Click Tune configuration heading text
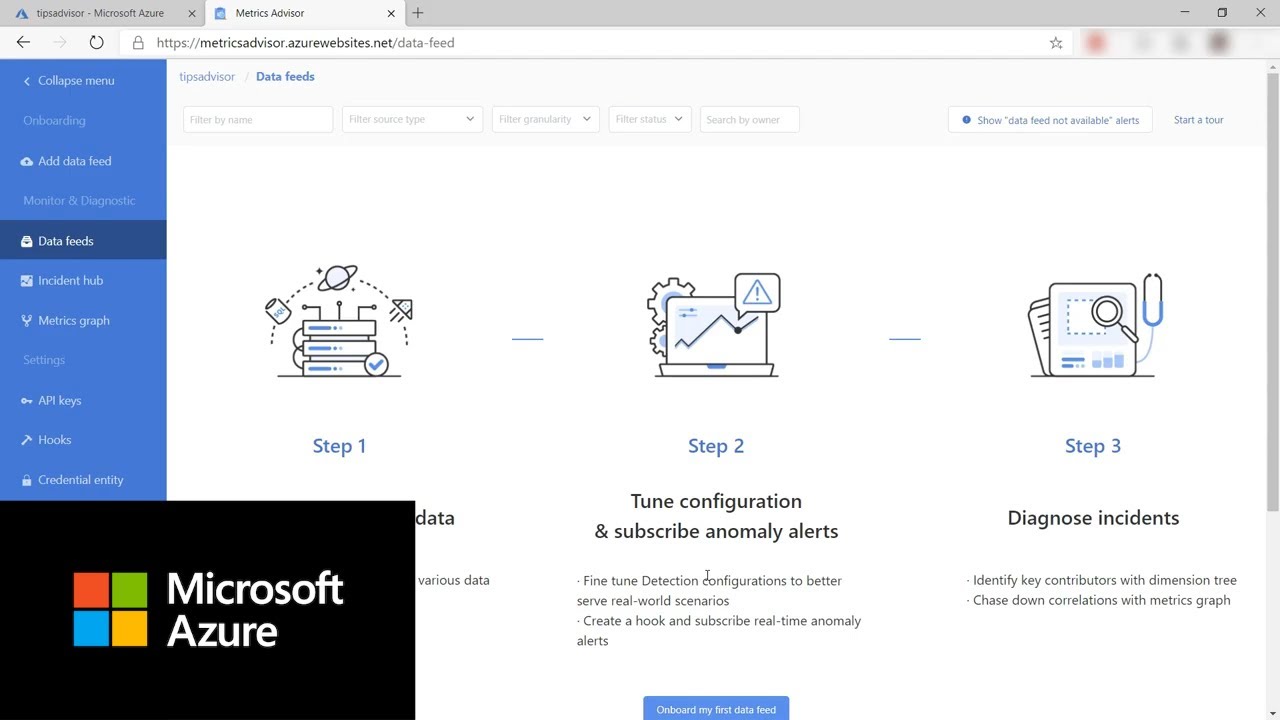This screenshot has width=1280, height=720. 716,501
